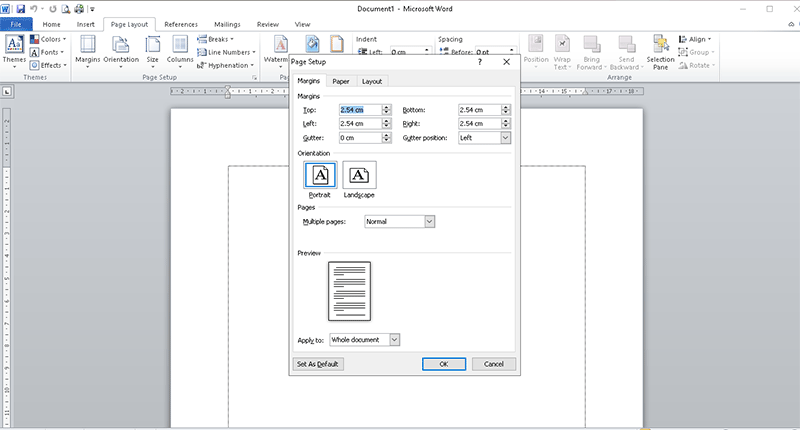Viewport: 800px width, 430px height.
Task: Click the Quick Print printer icon
Action: 79,9
